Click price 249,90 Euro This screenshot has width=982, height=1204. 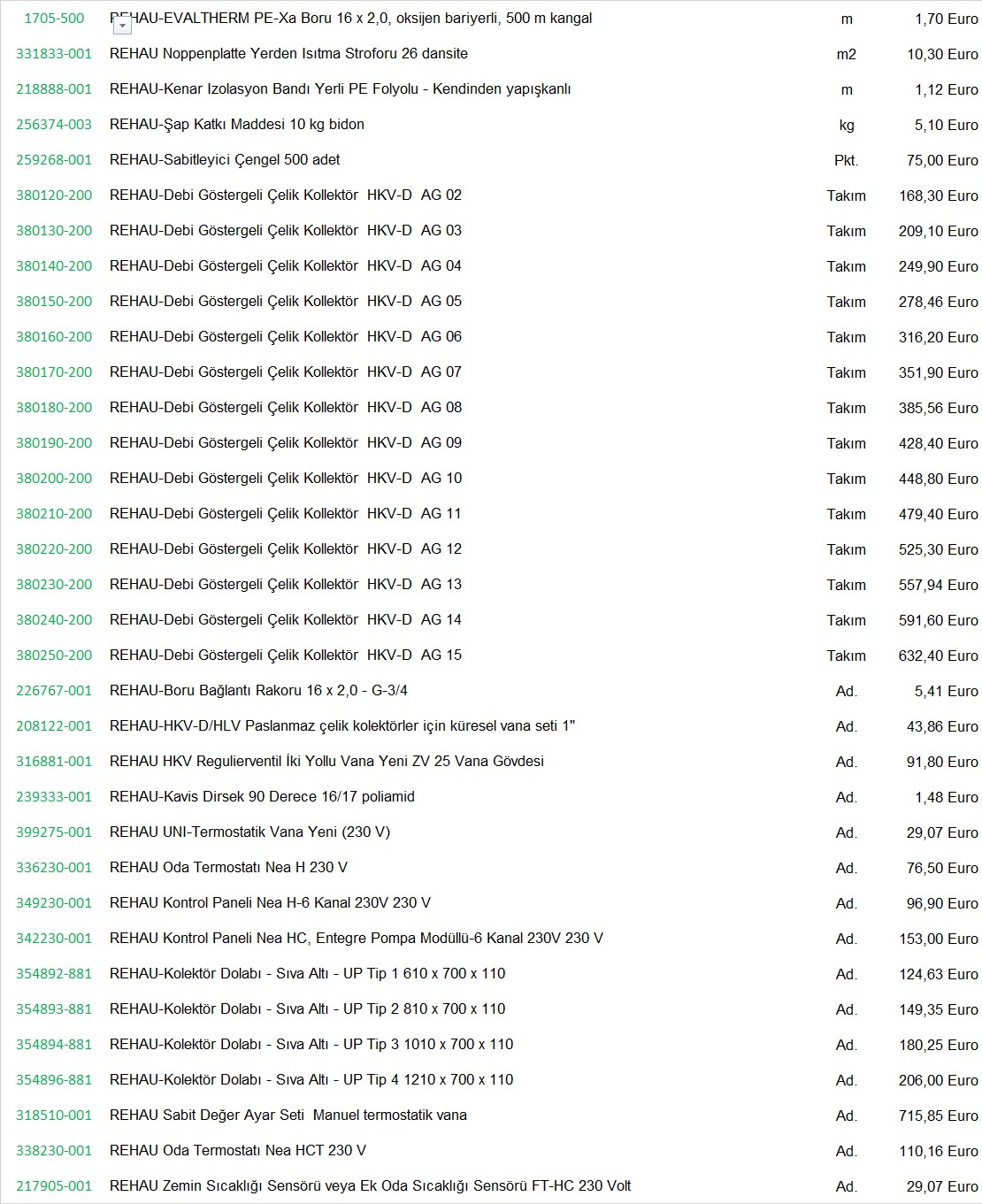pos(939,266)
